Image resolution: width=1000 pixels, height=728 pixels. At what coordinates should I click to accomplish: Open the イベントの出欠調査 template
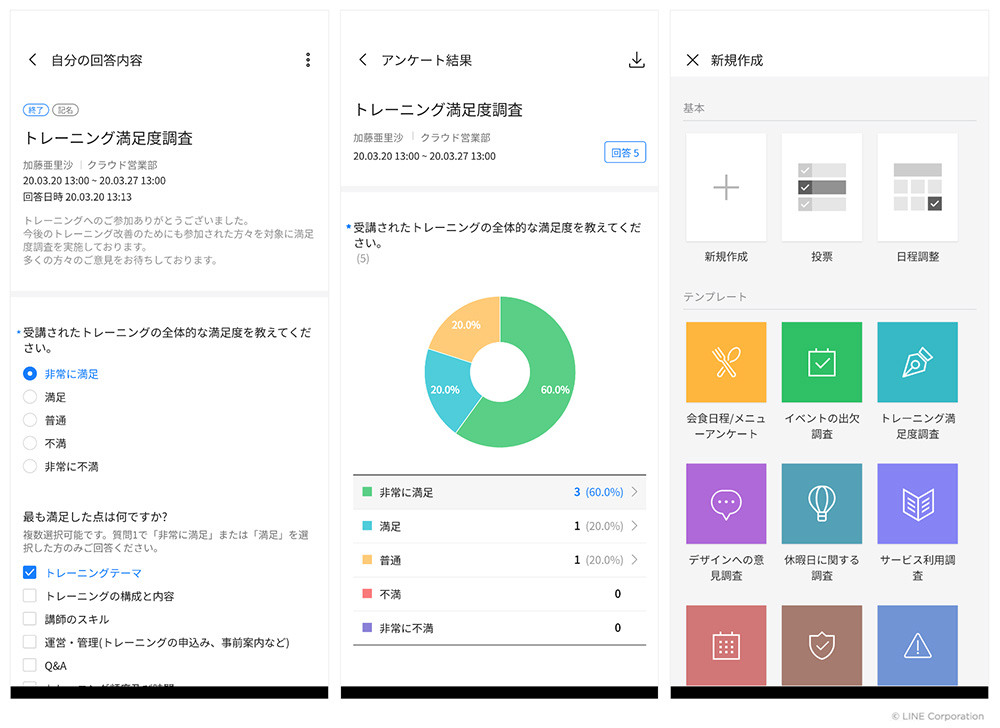click(821, 362)
